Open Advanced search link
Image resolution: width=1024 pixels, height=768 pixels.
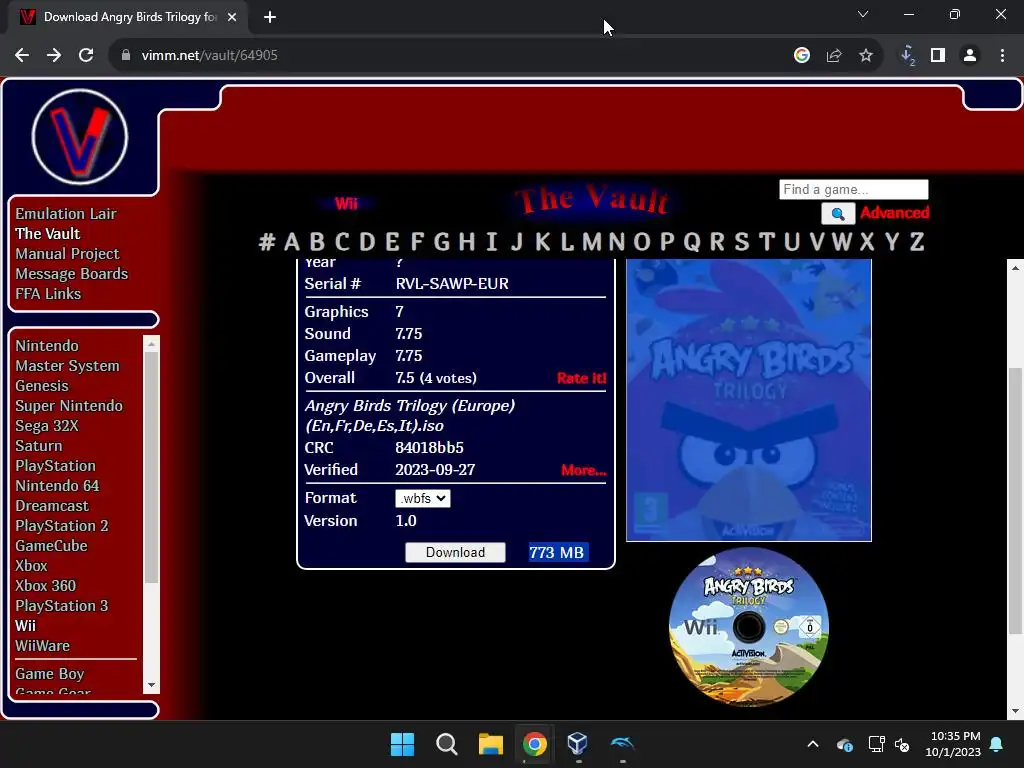point(895,213)
